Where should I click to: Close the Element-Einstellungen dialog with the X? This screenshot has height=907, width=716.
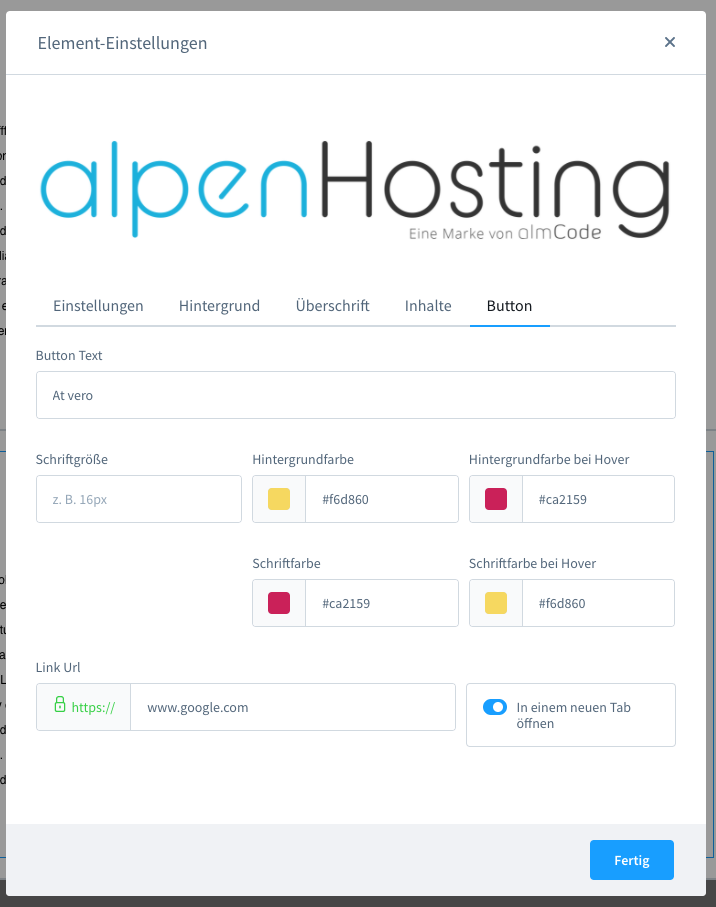(x=670, y=42)
